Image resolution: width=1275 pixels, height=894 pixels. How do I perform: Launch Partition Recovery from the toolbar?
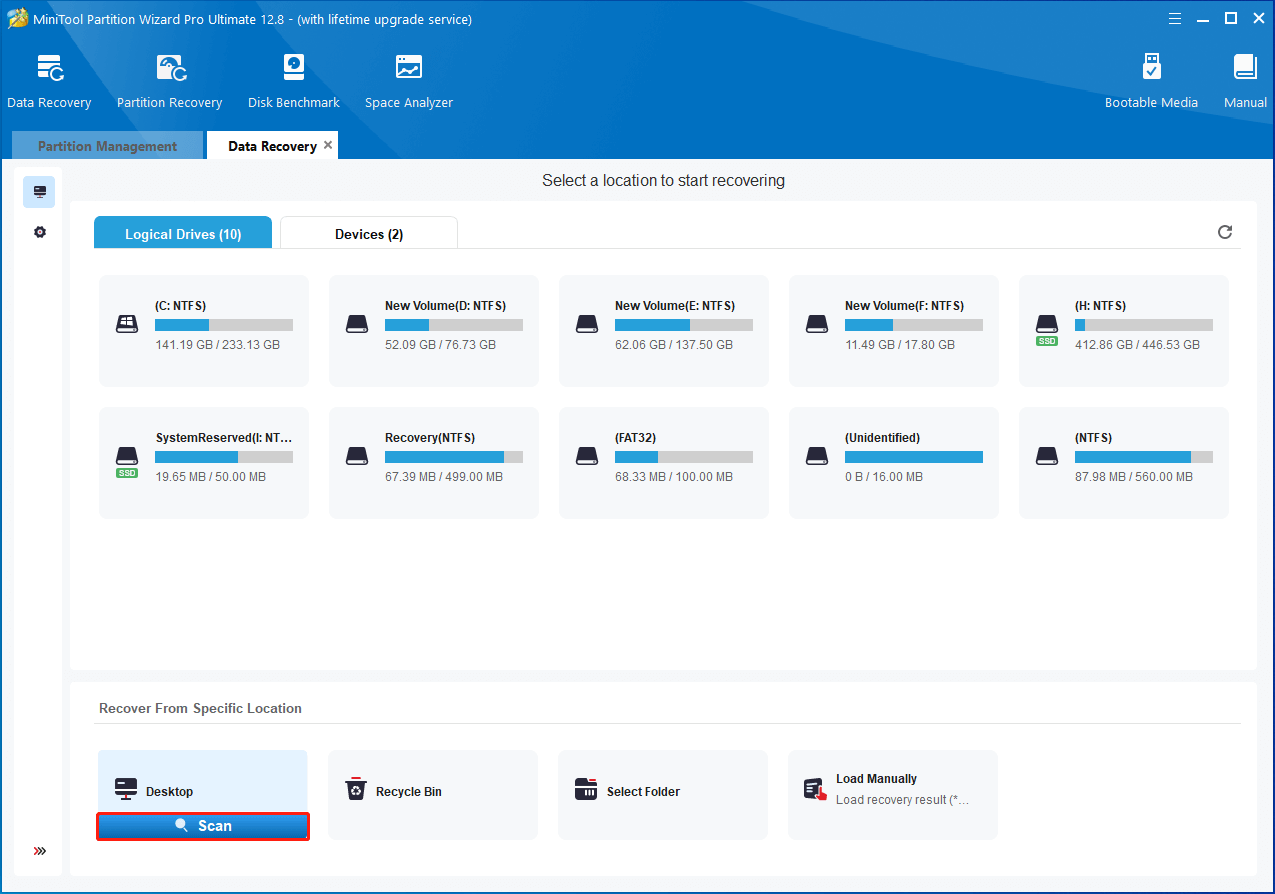pos(169,81)
